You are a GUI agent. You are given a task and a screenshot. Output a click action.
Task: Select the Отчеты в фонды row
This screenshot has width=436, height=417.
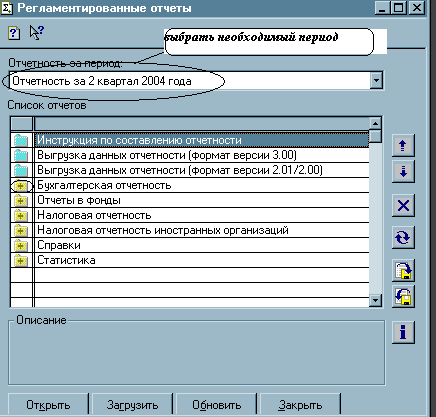pyautogui.click(x=202, y=200)
